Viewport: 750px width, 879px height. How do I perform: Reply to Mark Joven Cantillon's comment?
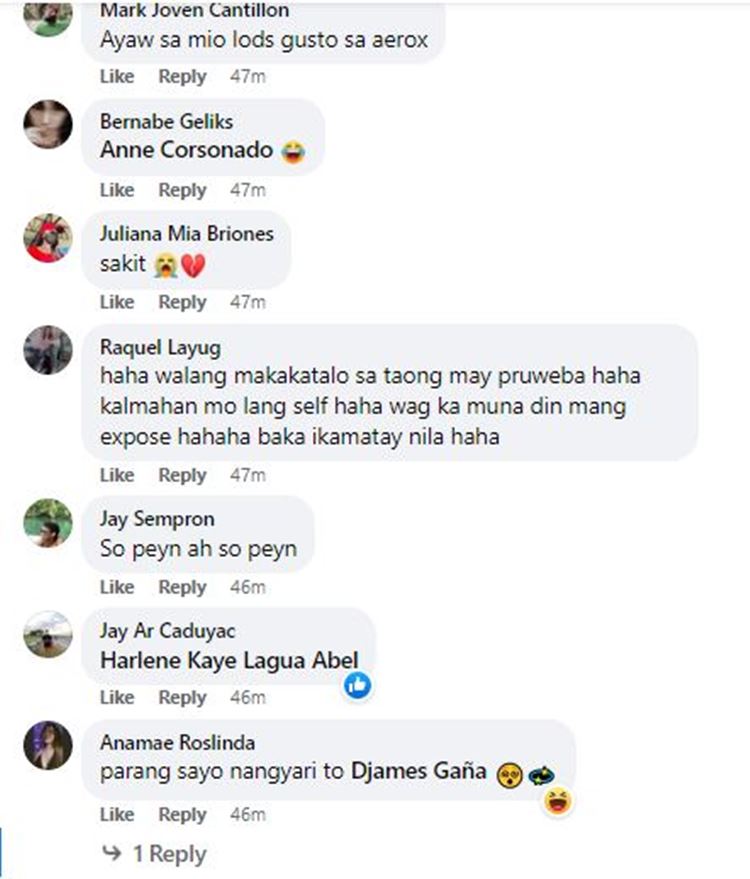[183, 76]
